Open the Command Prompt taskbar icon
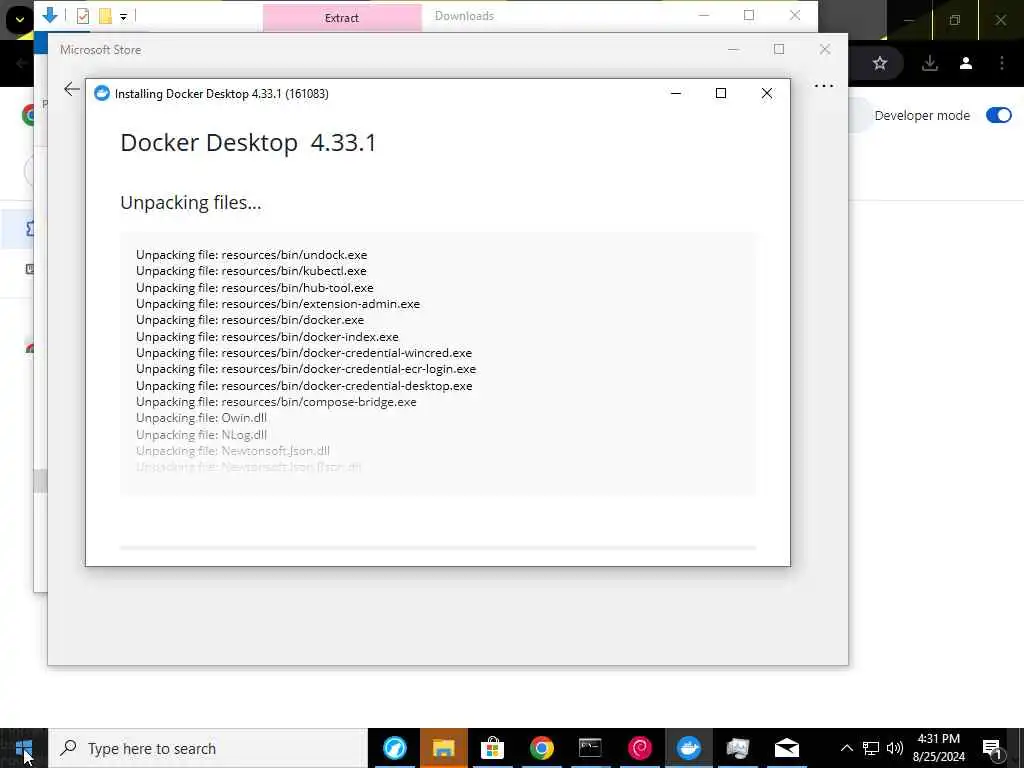This screenshot has width=1024, height=768. click(x=590, y=748)
